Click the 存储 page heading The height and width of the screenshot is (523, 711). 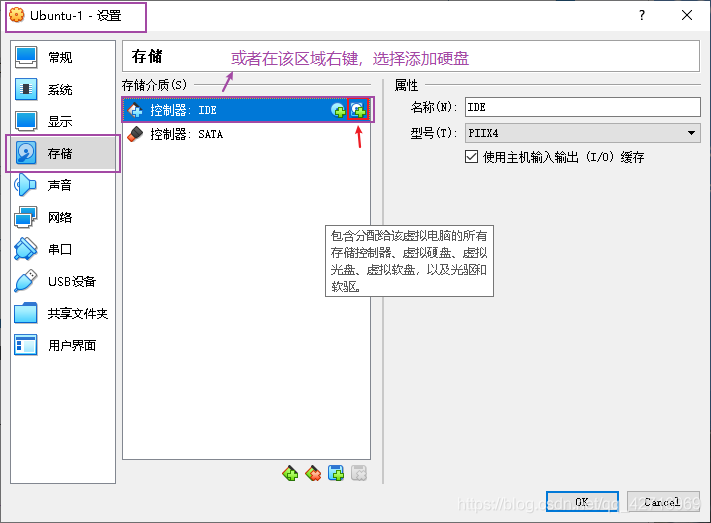pyautogui.click(x=147, y=56)
